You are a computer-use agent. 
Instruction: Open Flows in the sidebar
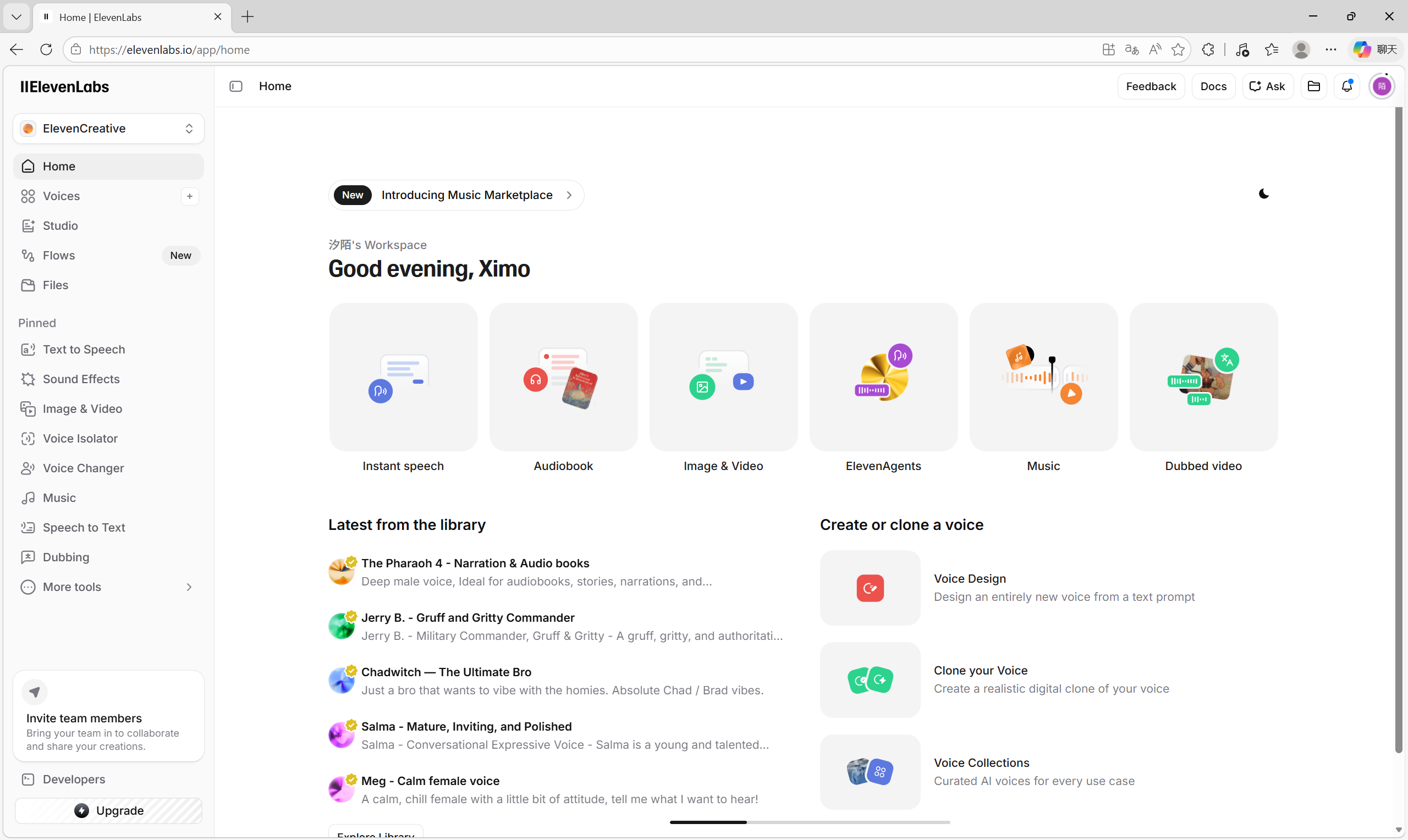pos(108,256)
